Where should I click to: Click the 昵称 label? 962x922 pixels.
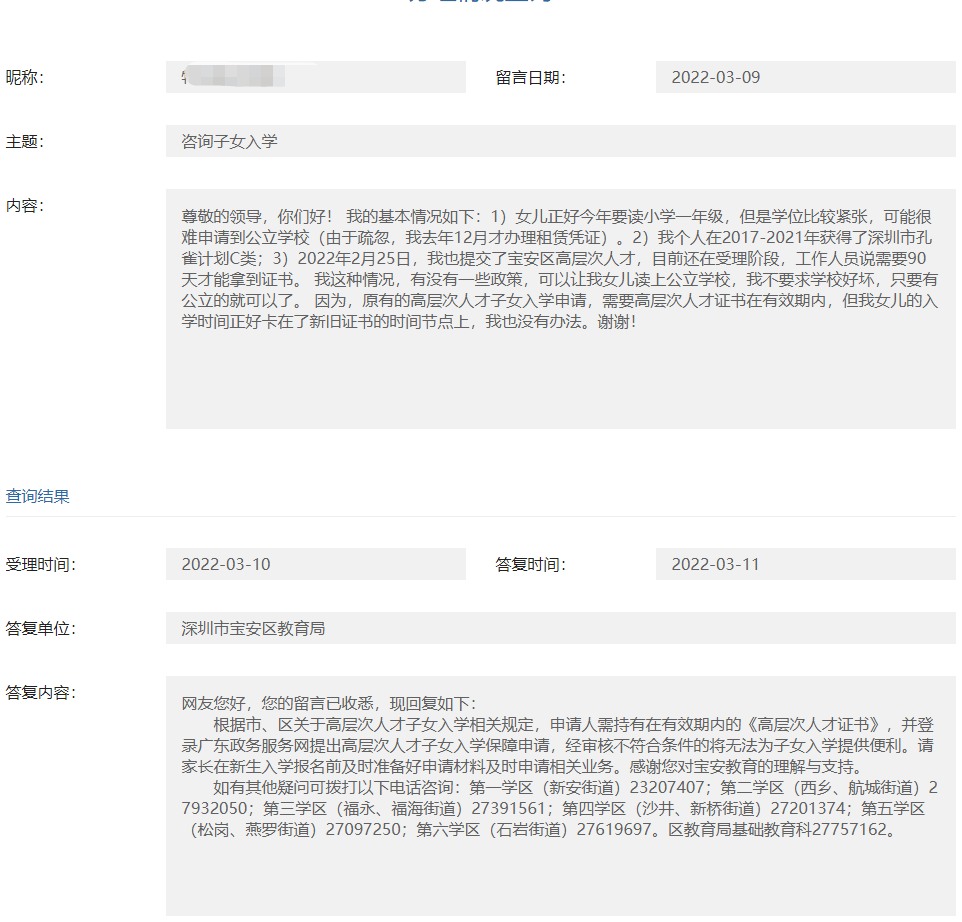click(x=25, y=77)
